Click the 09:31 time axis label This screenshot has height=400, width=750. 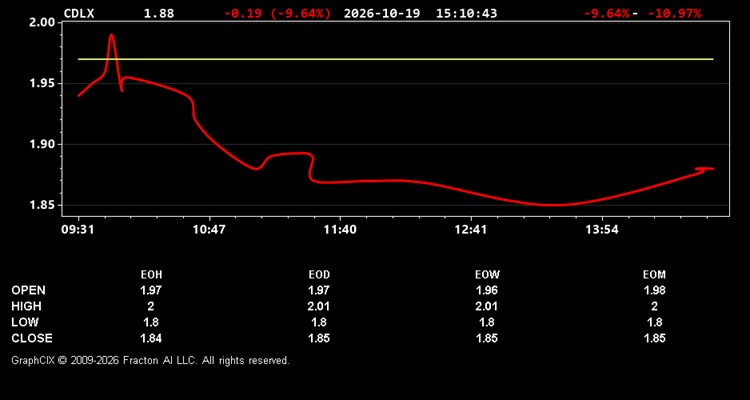click(x=78, y=230)
